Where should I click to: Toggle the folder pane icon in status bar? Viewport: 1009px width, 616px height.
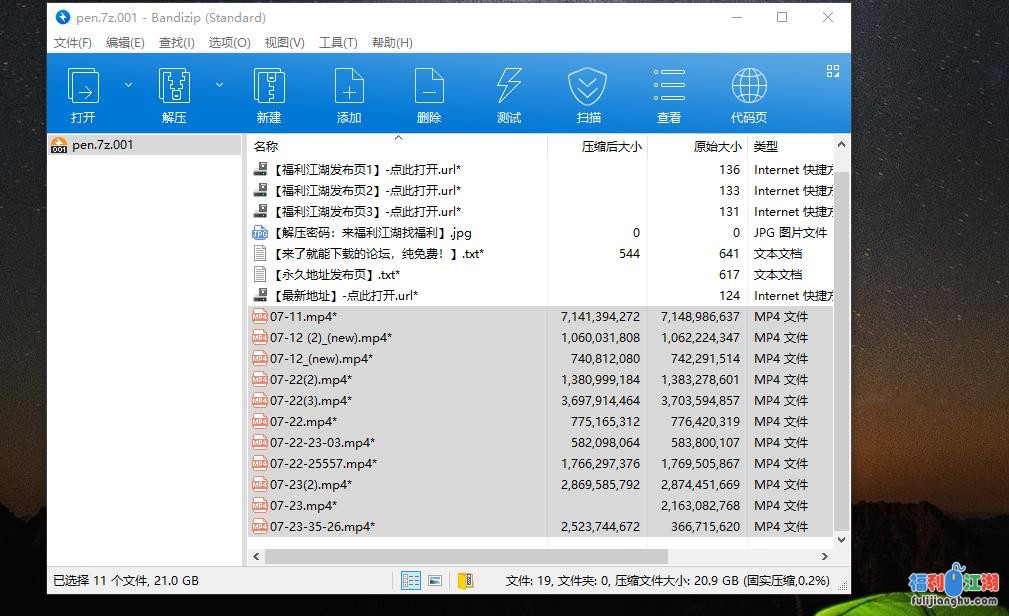tap(465, 580)
